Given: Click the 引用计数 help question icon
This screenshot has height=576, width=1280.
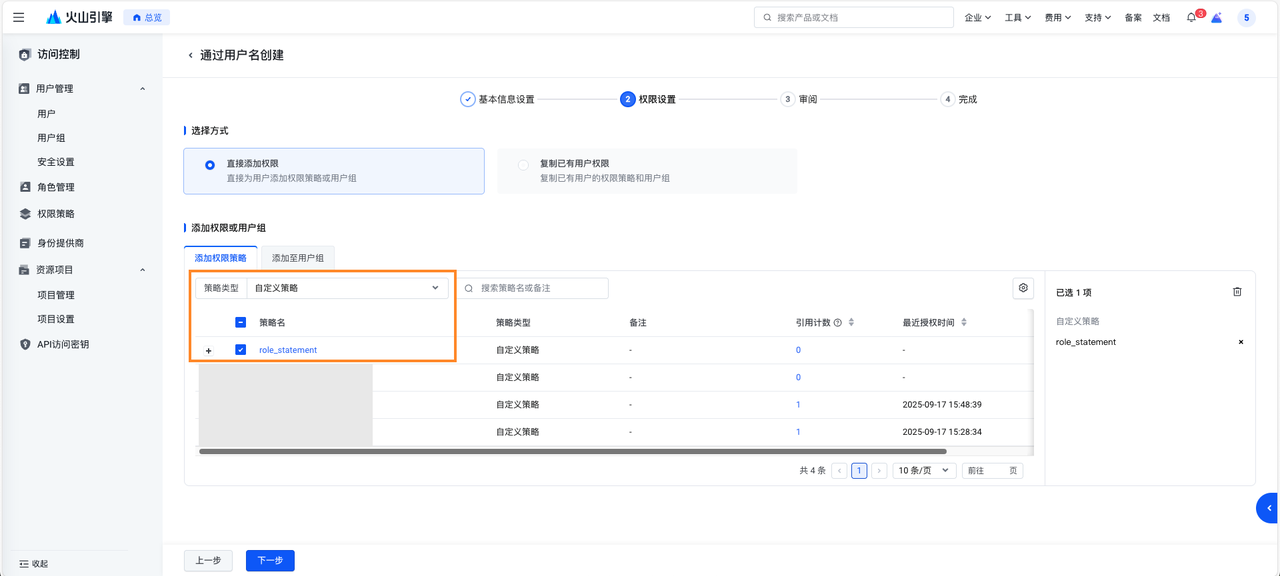Looking at the screenshot, I should [838, 323].
